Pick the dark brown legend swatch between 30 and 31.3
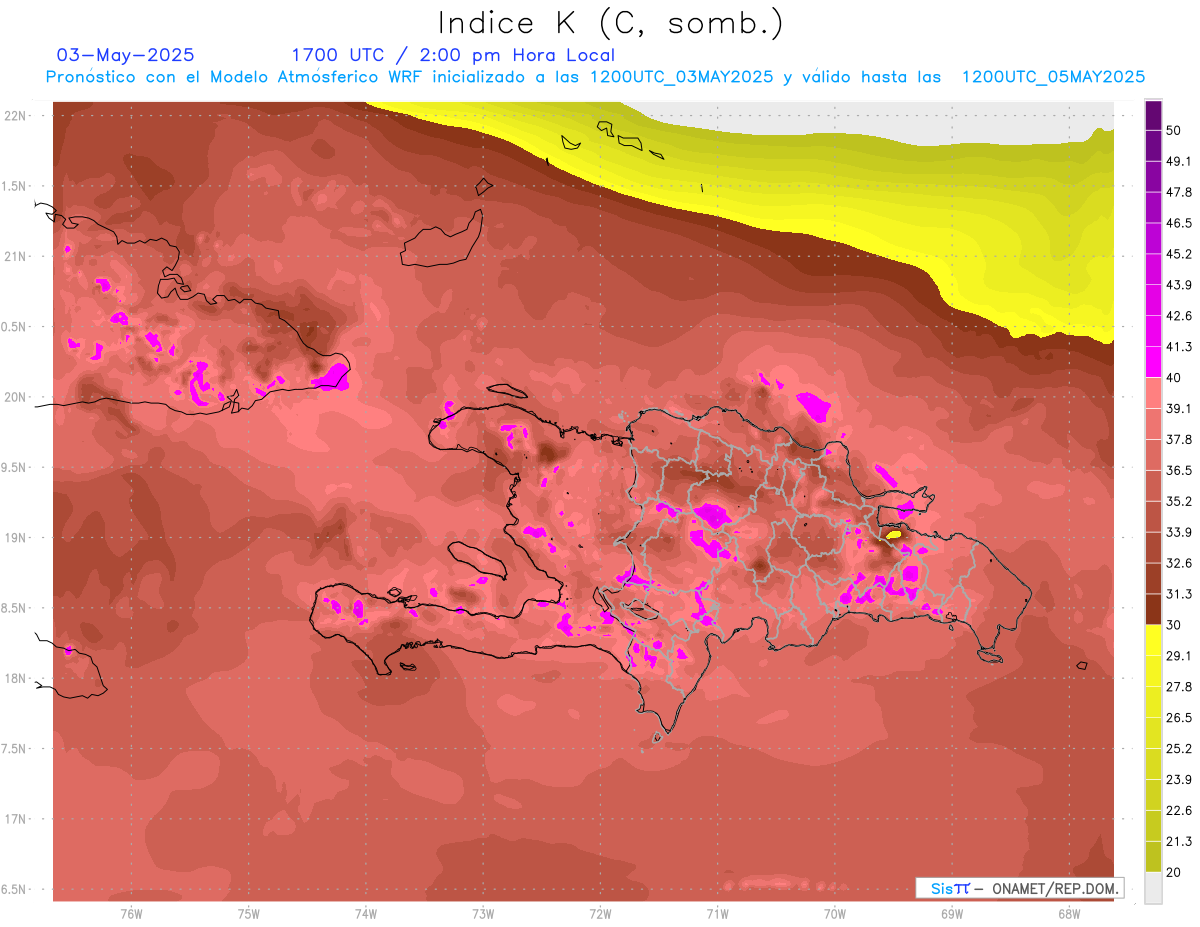 click(x=1153, y=610)
